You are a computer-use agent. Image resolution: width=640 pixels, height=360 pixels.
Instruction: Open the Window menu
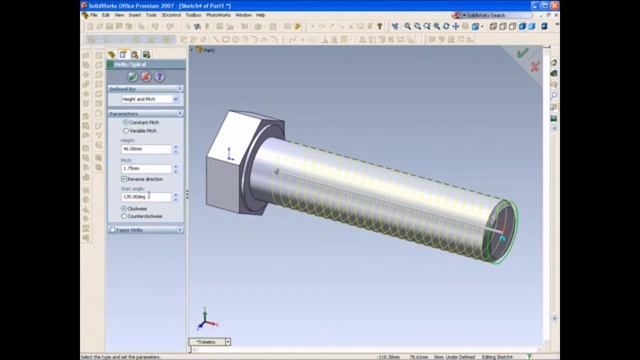[x=243, y=15]
